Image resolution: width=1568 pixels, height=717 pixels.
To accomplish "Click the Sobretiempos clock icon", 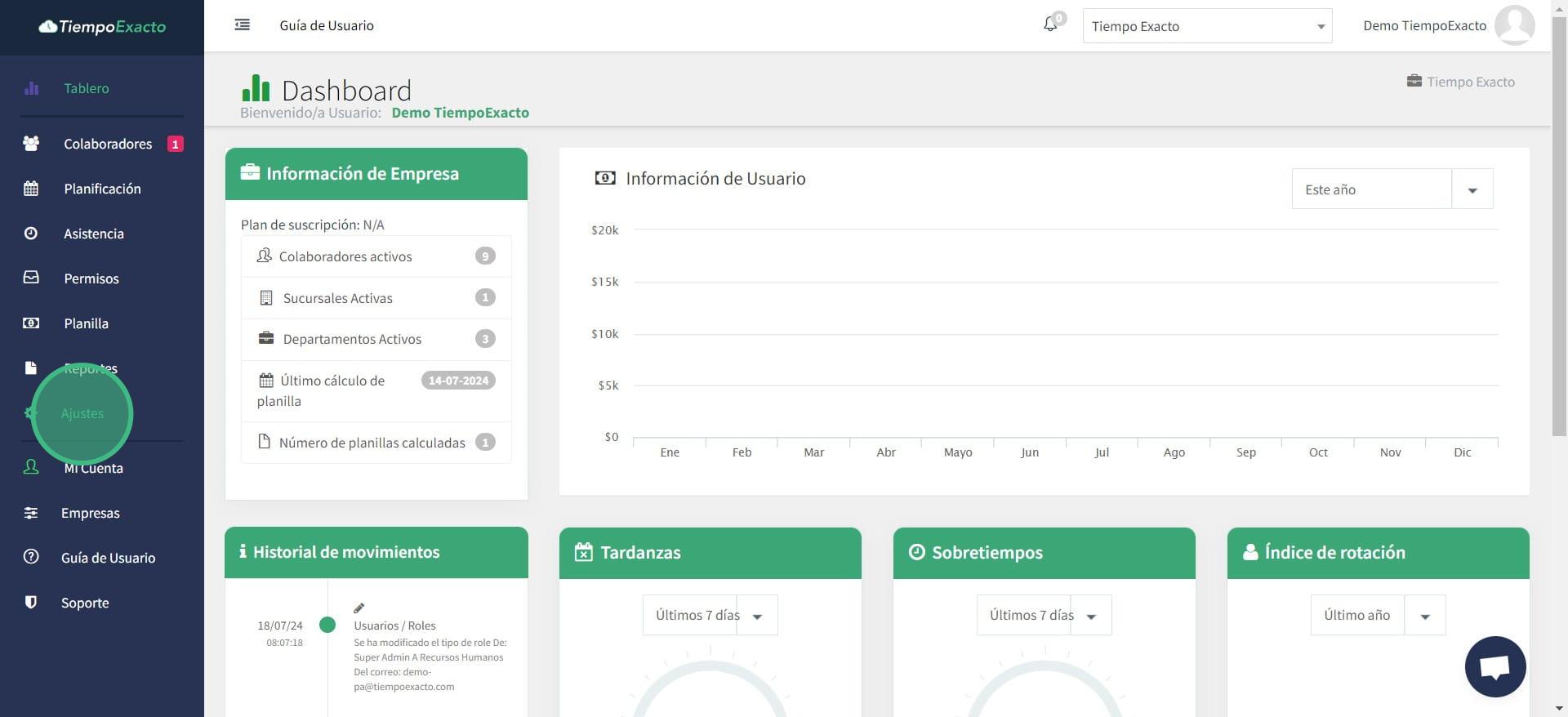I will [x=916, y=552].
